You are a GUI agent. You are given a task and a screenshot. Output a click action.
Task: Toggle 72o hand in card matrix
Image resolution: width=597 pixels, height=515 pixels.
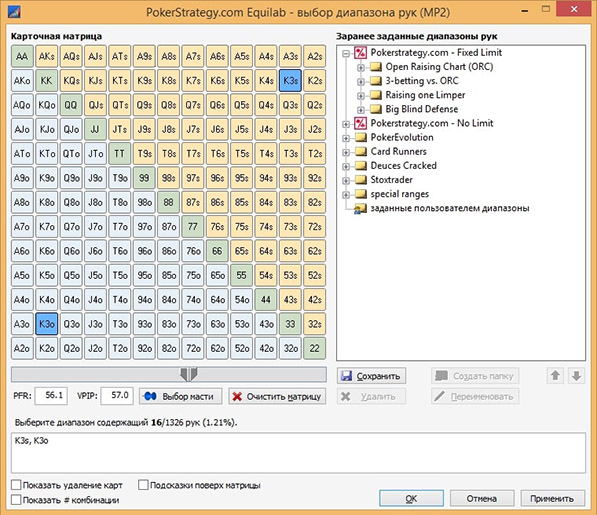point(193,349)
